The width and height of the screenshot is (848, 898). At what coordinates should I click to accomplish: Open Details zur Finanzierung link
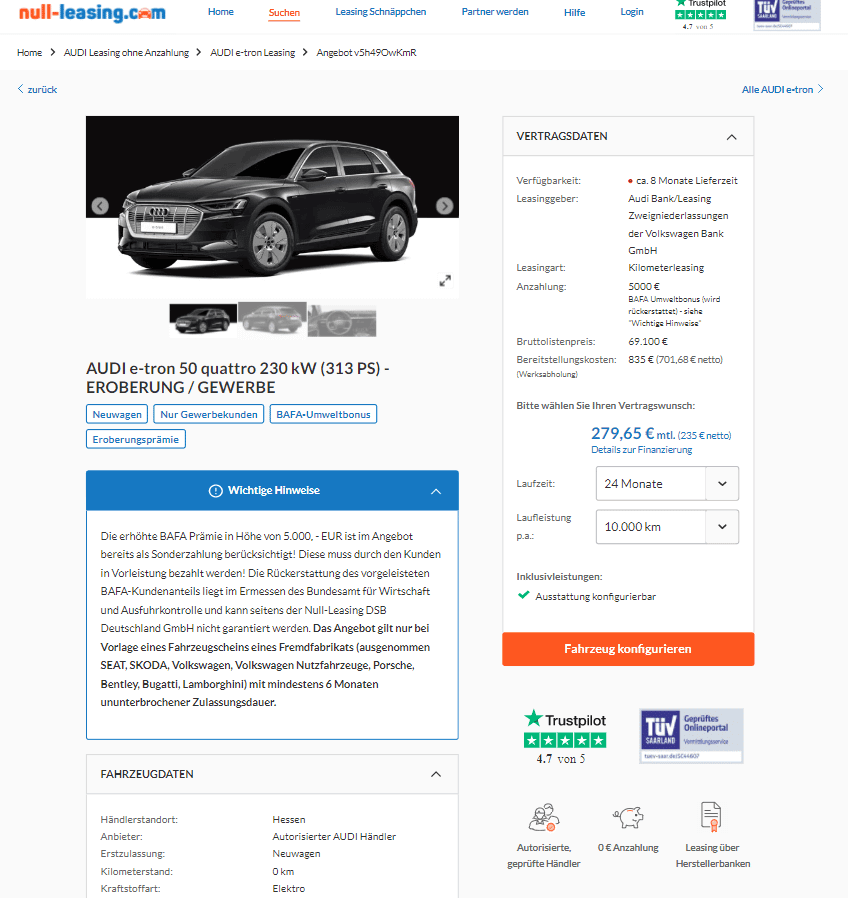point(641,450)
